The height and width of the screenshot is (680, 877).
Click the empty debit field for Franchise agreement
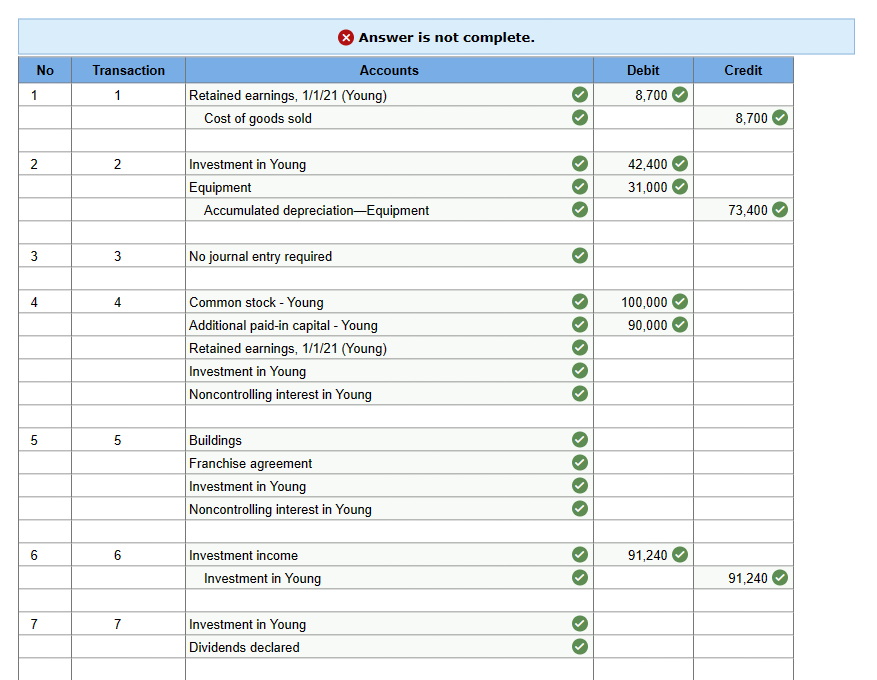pyautogui.click(x=643, y=463)
